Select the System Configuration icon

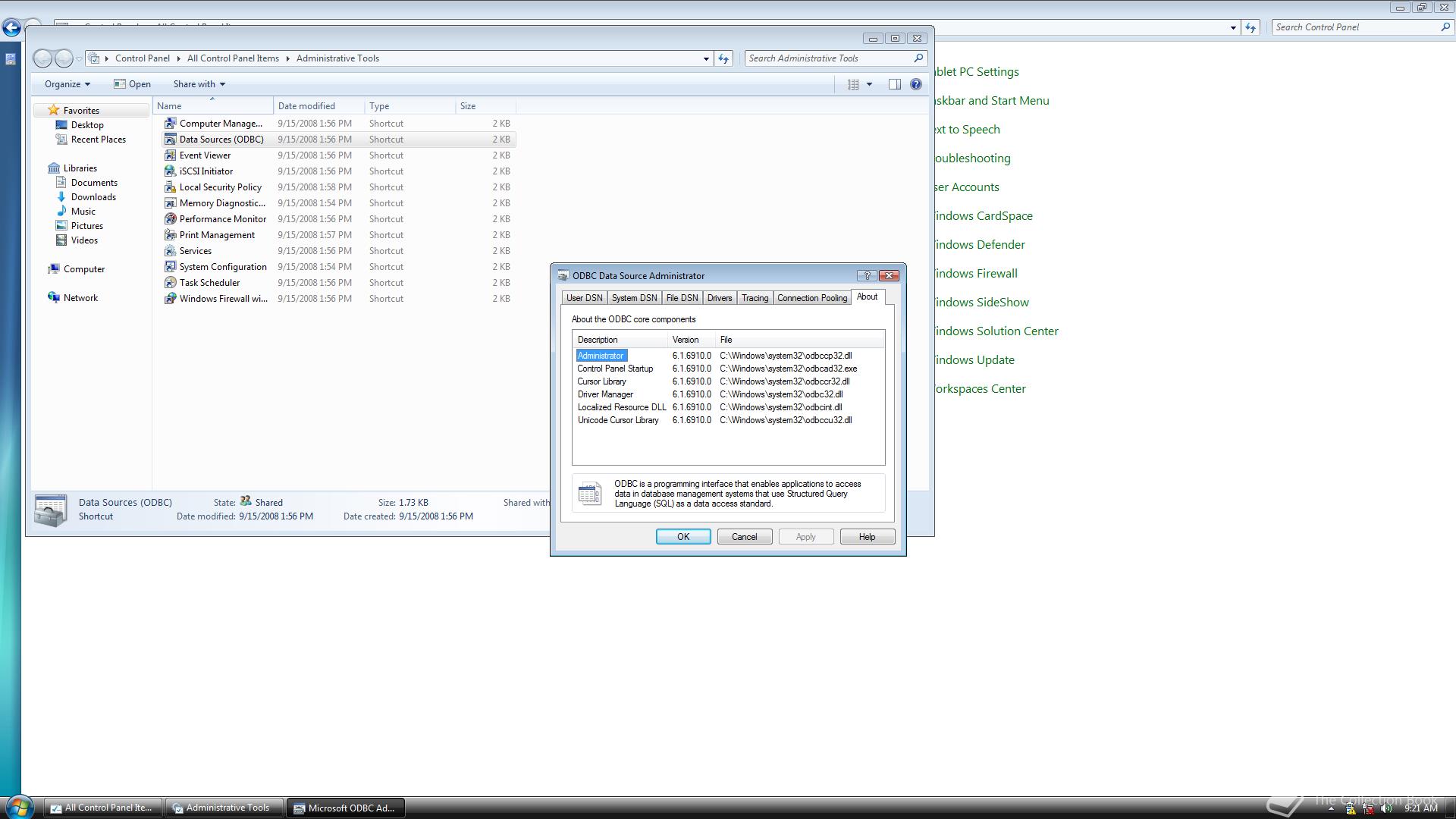click(171, 266)
